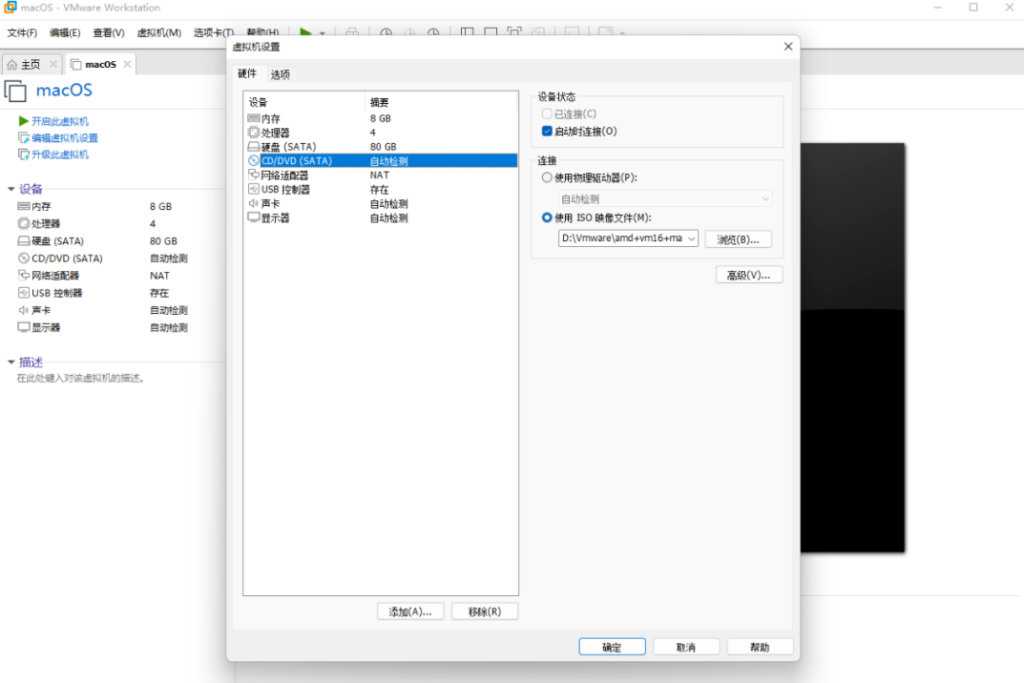Click the USB controller icon in dialog list

pos(253,189)
